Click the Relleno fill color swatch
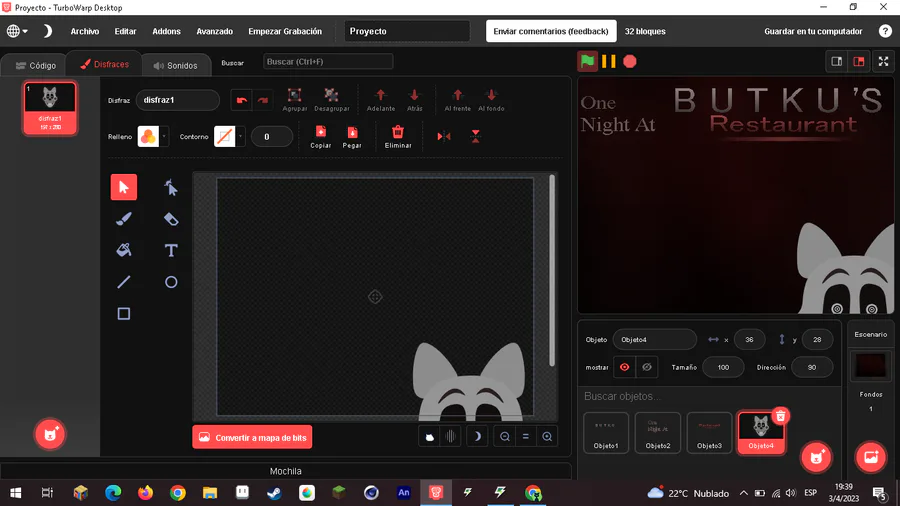 click(148, 137)
